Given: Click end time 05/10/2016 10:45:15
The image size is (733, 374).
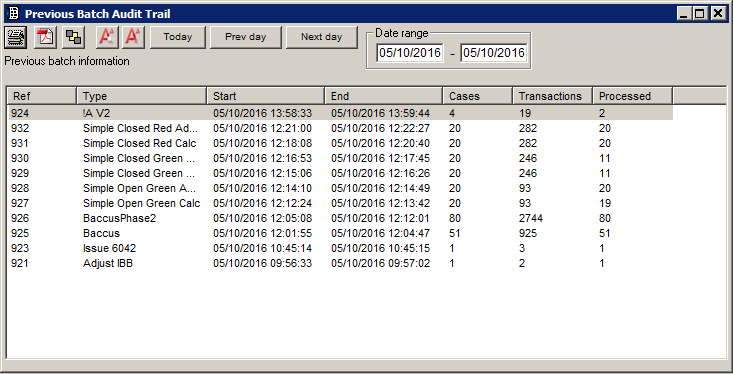Looking at the screenshot, I should click(x=381, y=248).
